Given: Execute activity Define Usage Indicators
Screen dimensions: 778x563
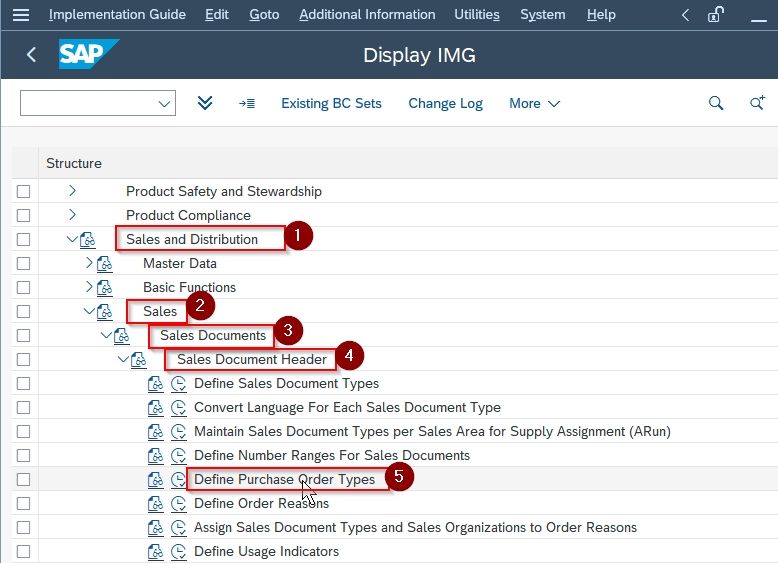Looking at the screenshot, I should 179,552.
